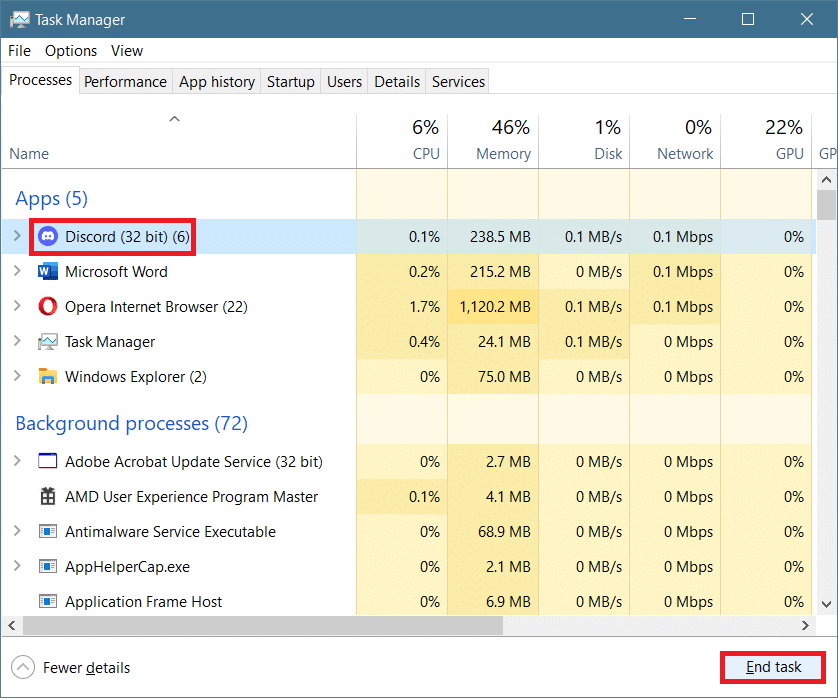Click the Fewer details arrow icon
The height and width of the screenshot is (698, 838).
[22, 668]
